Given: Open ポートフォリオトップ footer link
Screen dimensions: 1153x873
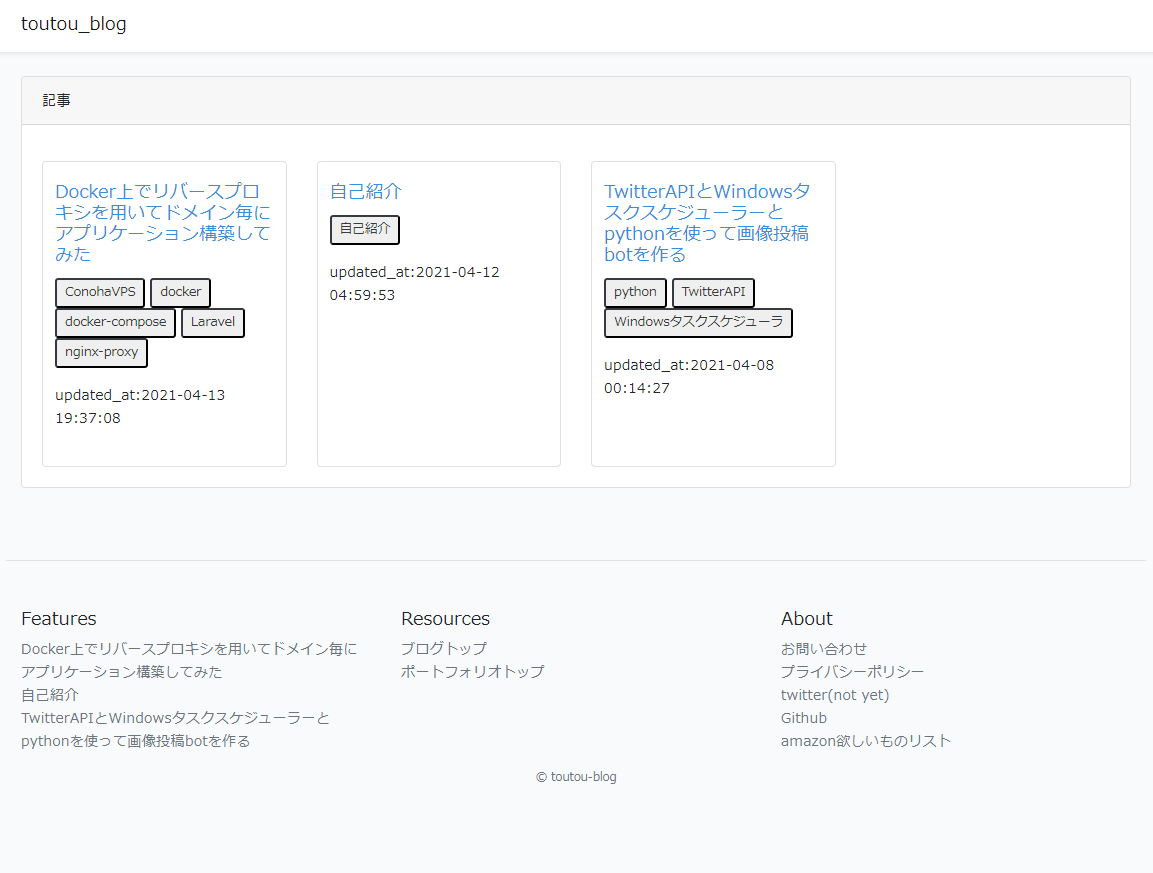Looking at the screenshot, I should 472,672.
